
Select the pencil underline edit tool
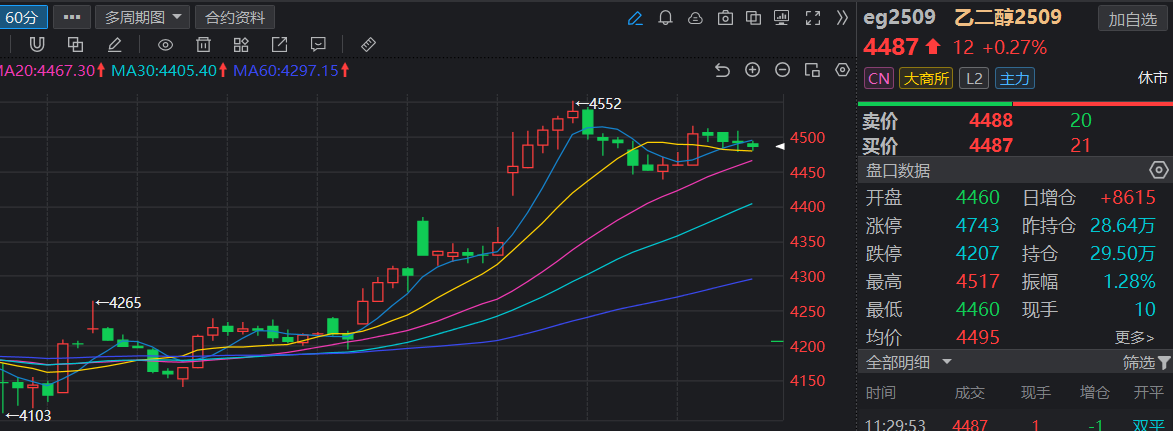tap(114, 45)
